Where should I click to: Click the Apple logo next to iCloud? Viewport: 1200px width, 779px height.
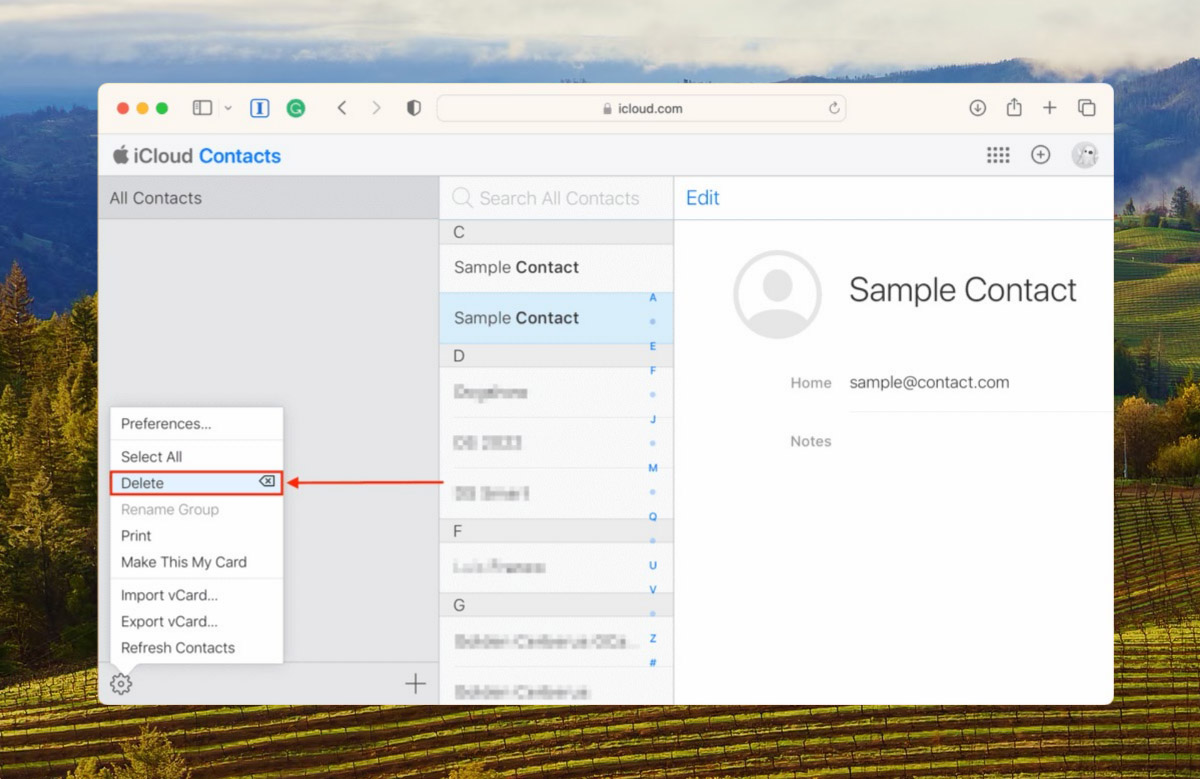point(120,155)
